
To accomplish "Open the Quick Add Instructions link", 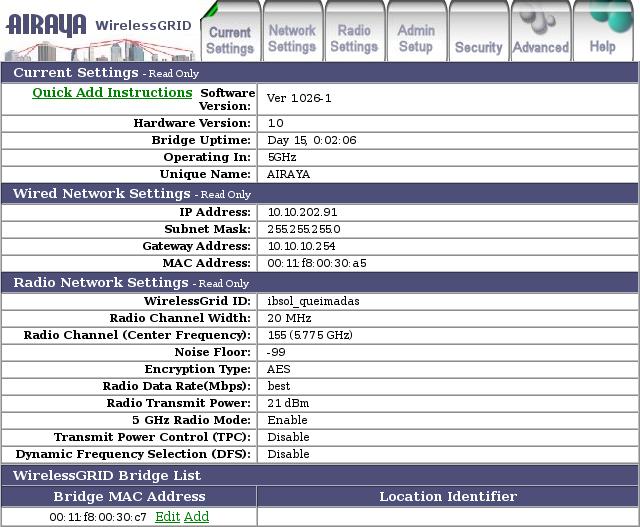I will click(x=112, y=93).
